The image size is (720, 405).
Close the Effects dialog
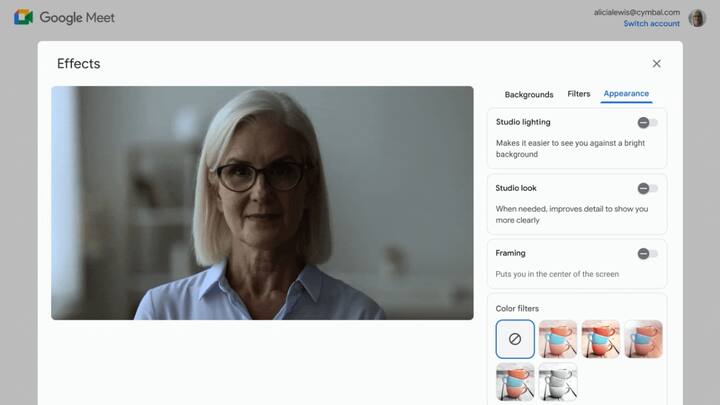tap(656, 64)
